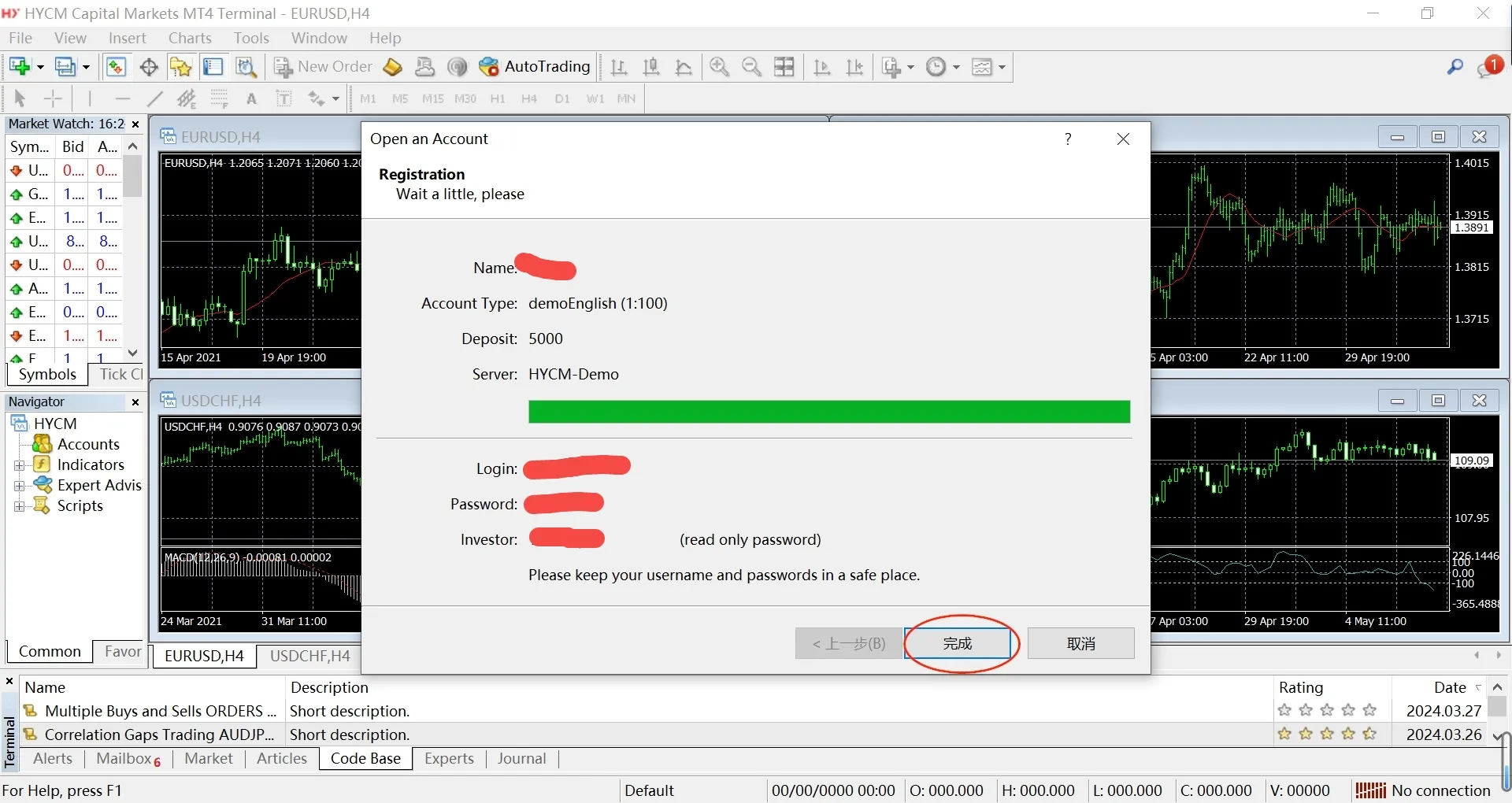The width and height of the screenshot is (1512, 803).
Task: Open the Tools menu
Action: tap(251, 38)
